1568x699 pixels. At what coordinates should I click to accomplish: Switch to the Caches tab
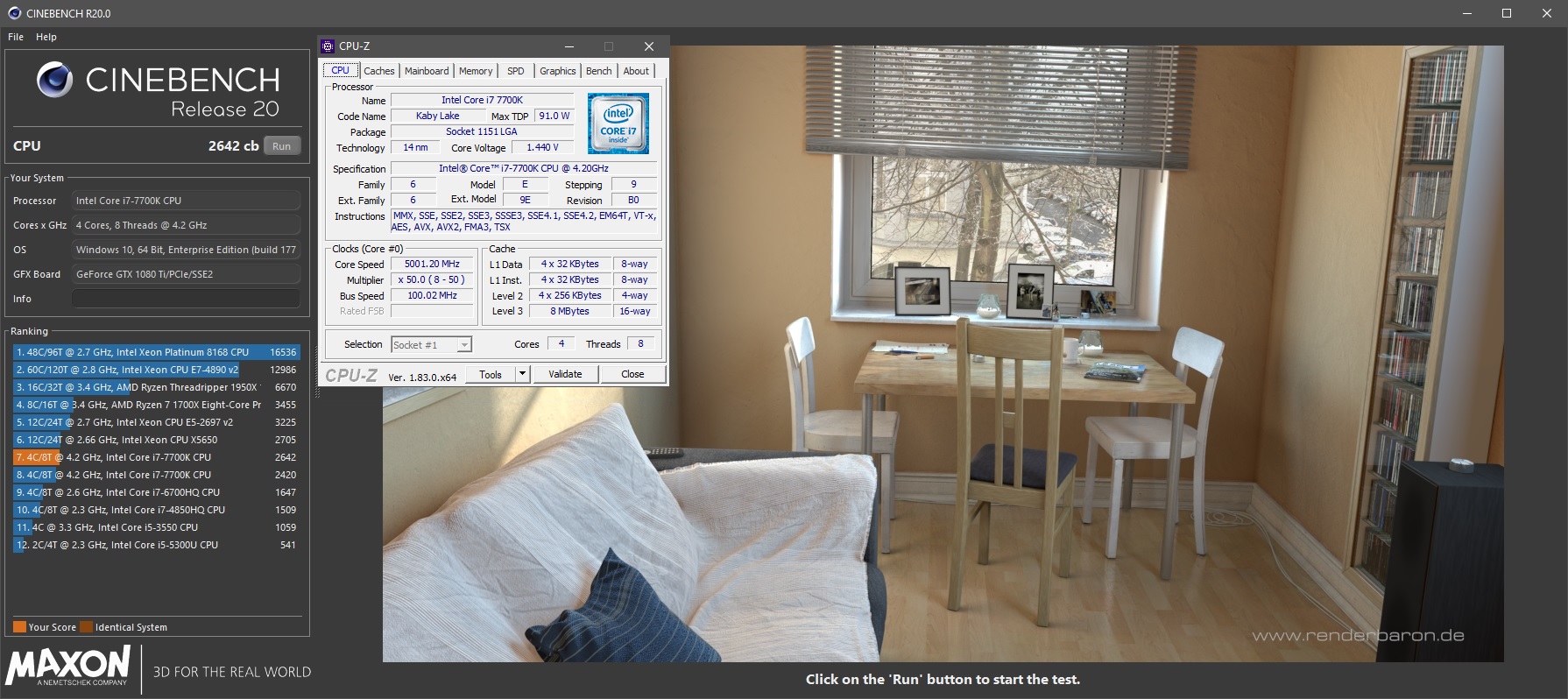pos(379,71)
